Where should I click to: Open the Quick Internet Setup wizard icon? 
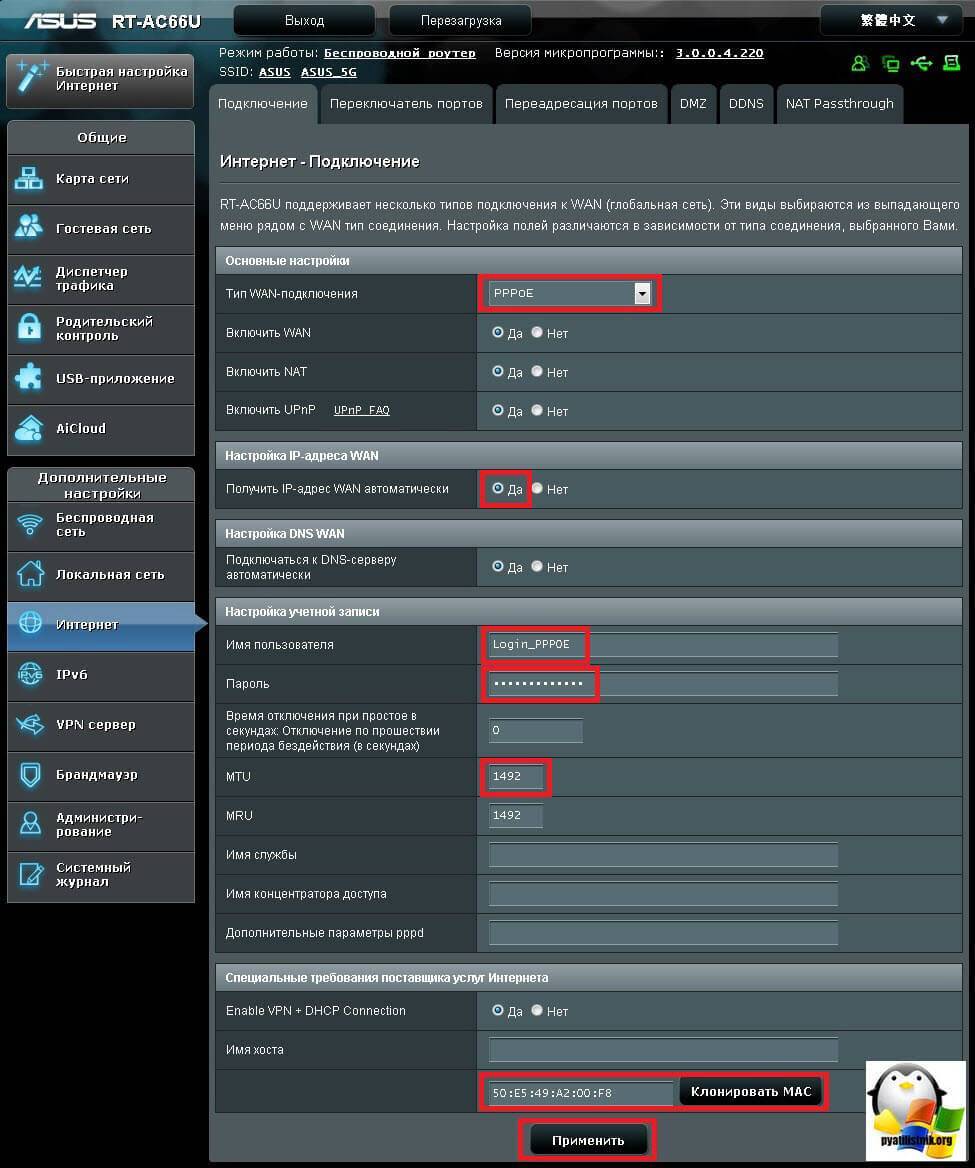coord(31,78)
